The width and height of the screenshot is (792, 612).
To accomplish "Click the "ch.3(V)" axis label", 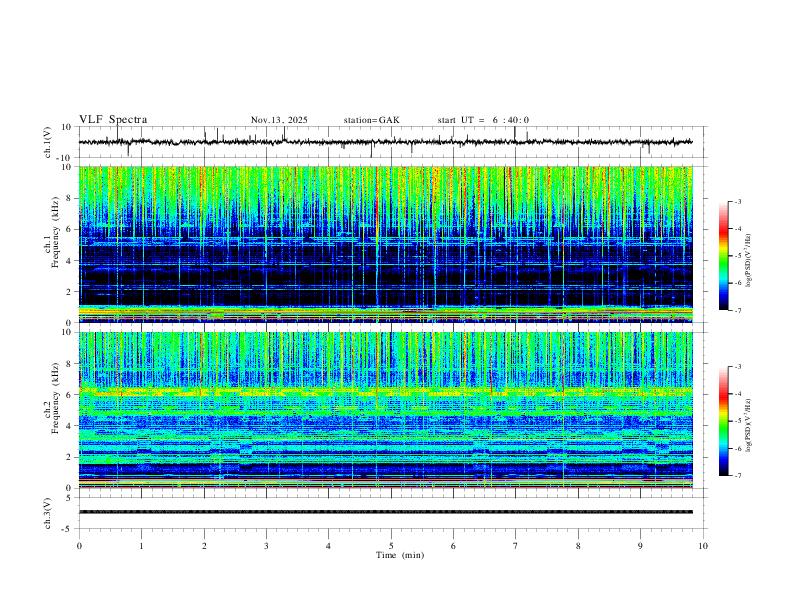I will [x=48, y=514].
